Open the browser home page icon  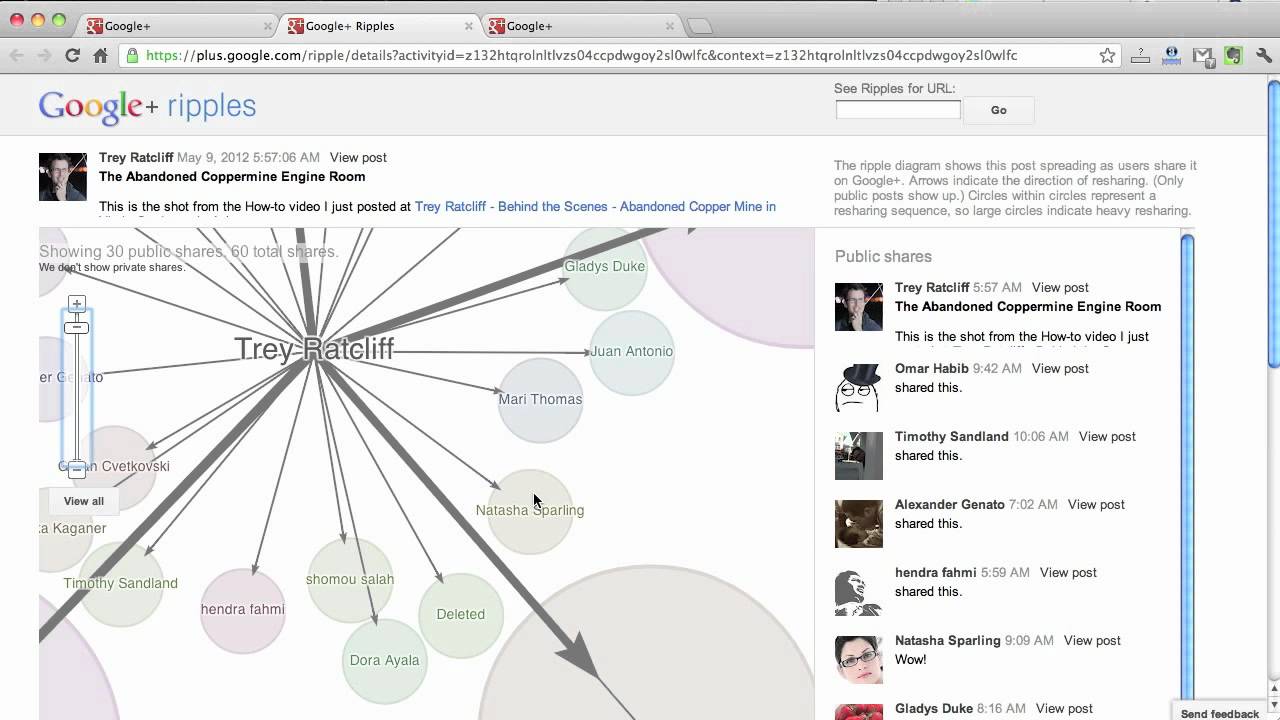click(x=100, y=56)
